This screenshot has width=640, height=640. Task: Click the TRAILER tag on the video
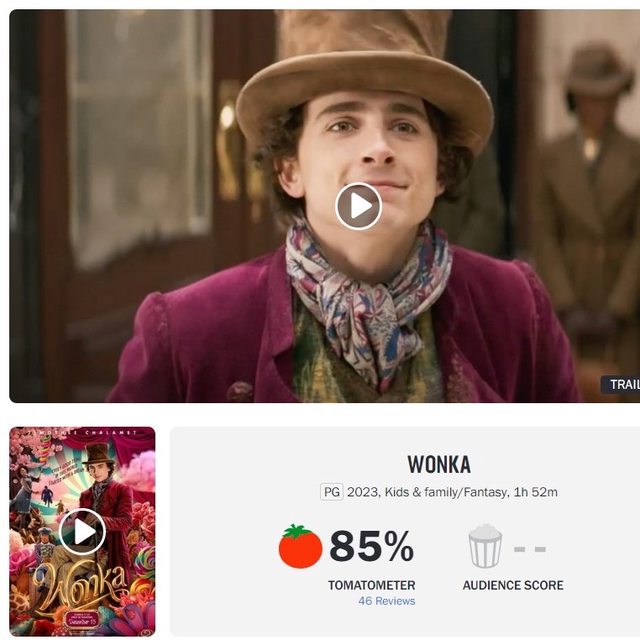tap(620, 384)
